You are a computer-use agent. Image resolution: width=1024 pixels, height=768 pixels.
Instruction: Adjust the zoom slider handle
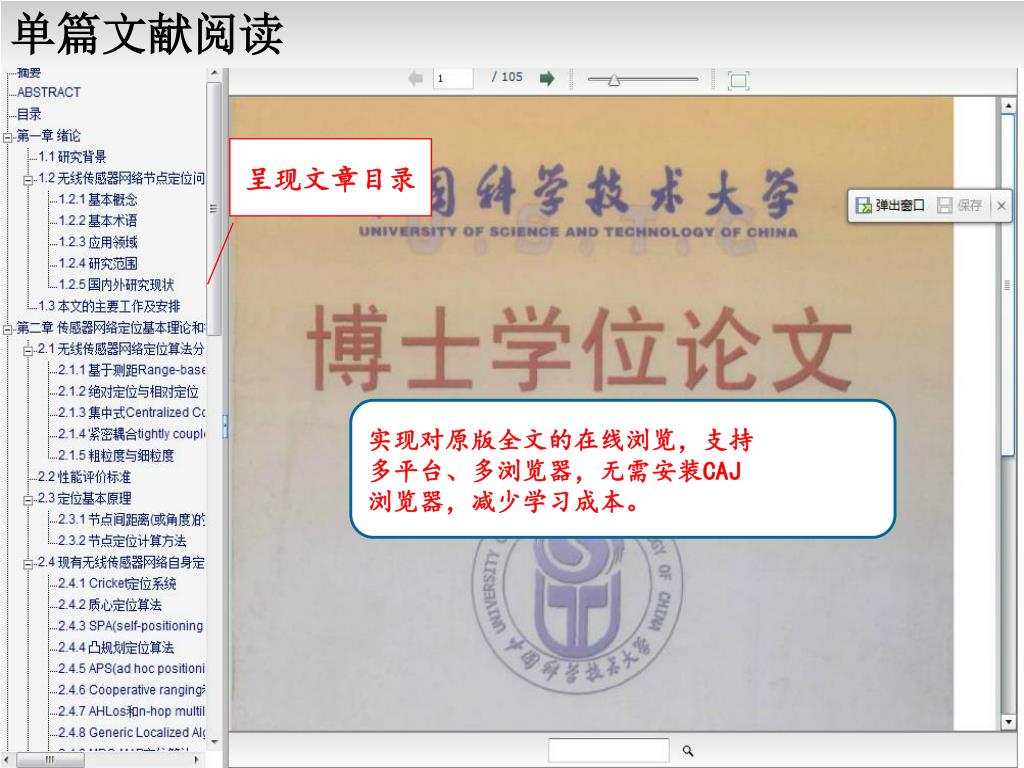tap(614, 80)
